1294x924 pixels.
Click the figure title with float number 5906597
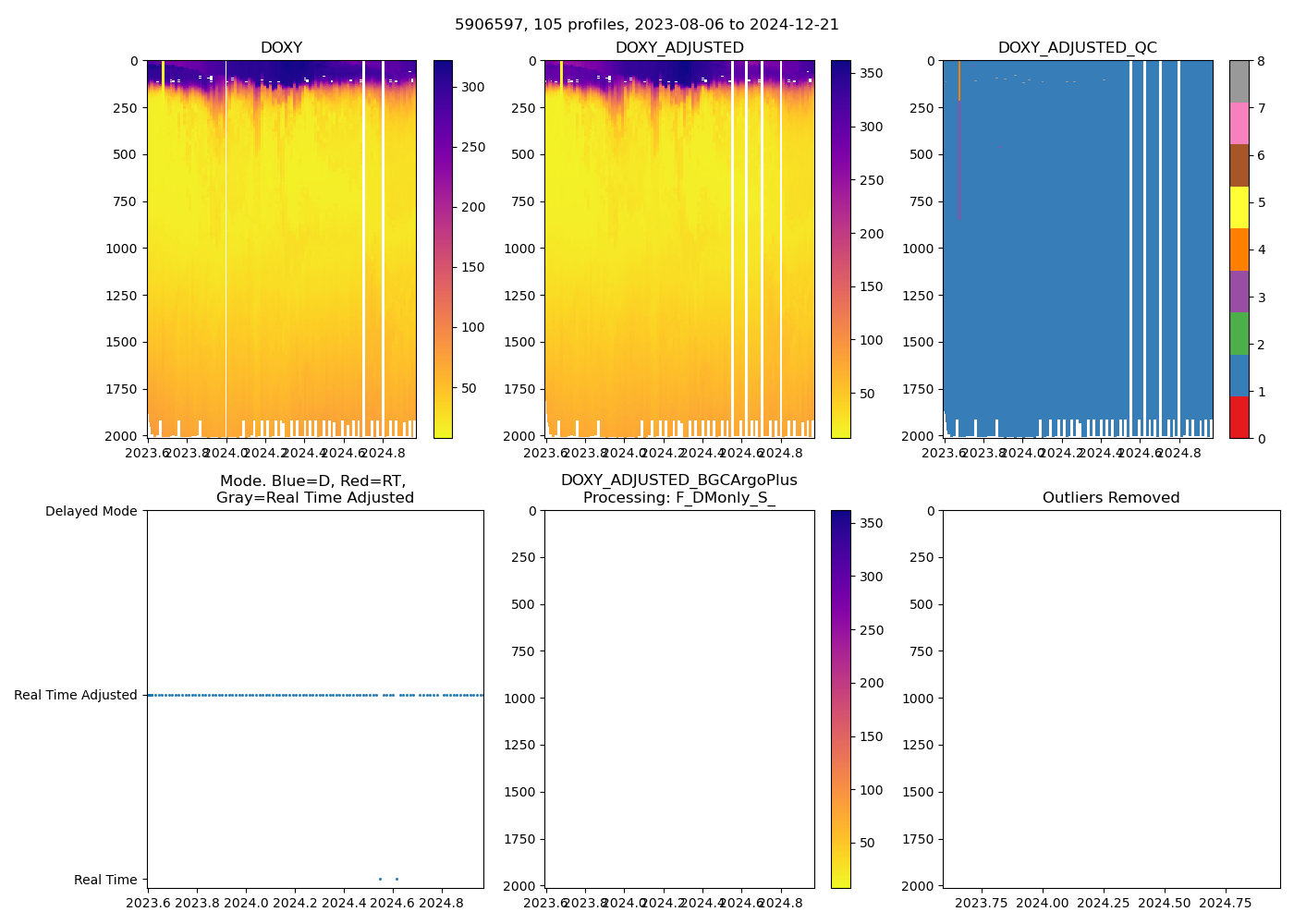647,25
